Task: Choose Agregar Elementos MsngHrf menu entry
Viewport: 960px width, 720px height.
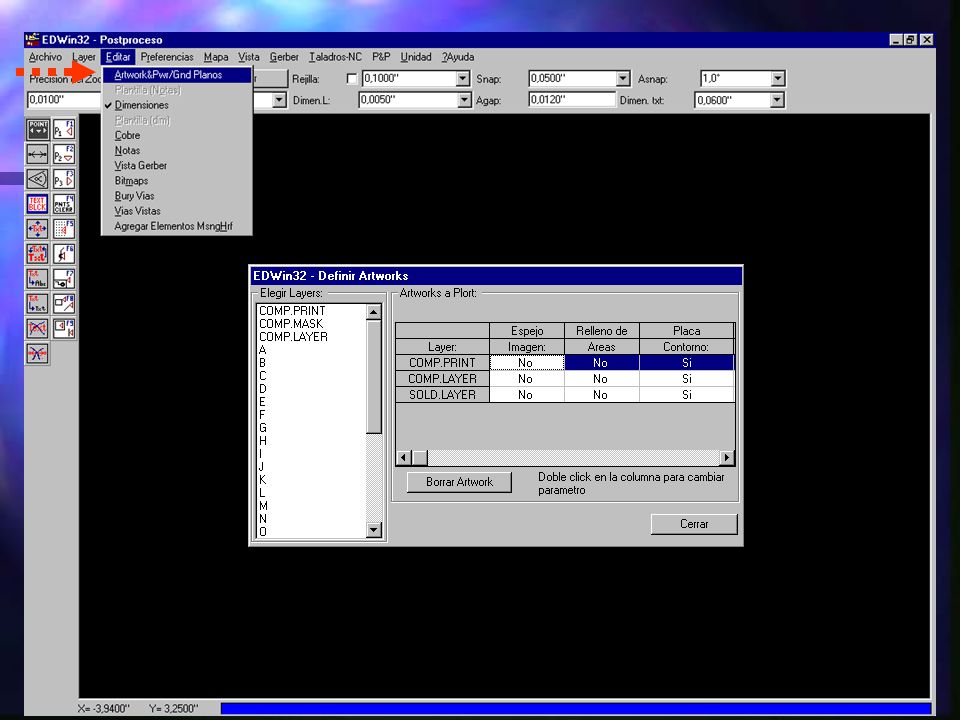Action: (177, 227)
